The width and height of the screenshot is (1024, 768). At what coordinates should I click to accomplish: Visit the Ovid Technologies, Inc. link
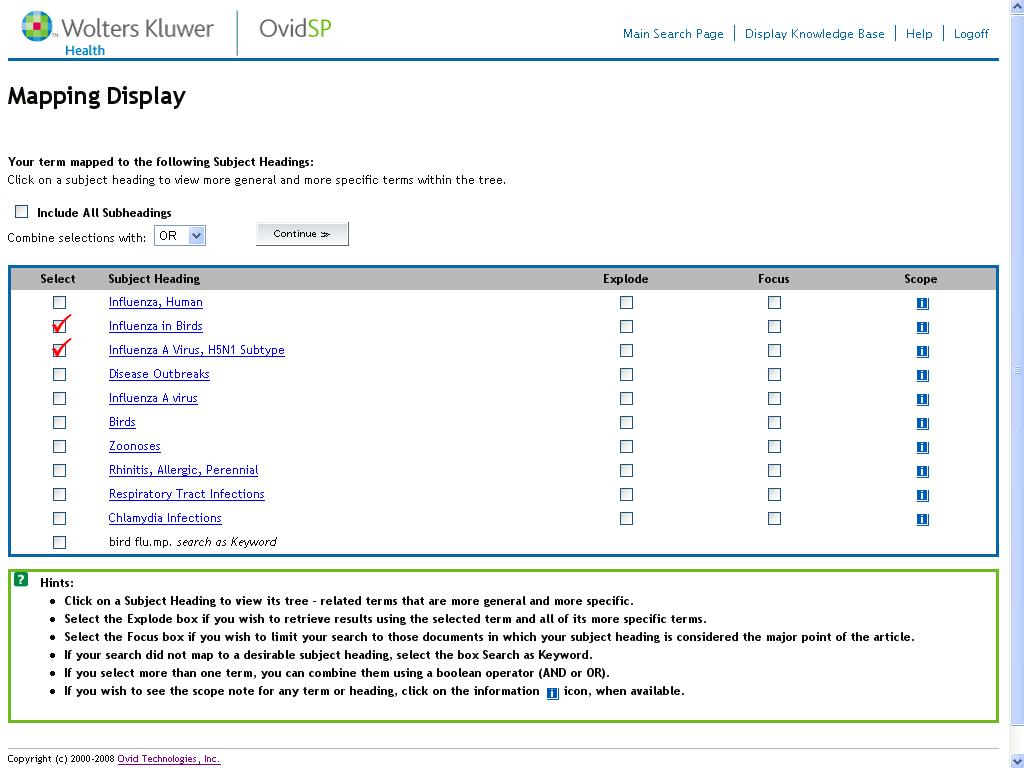click(x=168, y=759)
